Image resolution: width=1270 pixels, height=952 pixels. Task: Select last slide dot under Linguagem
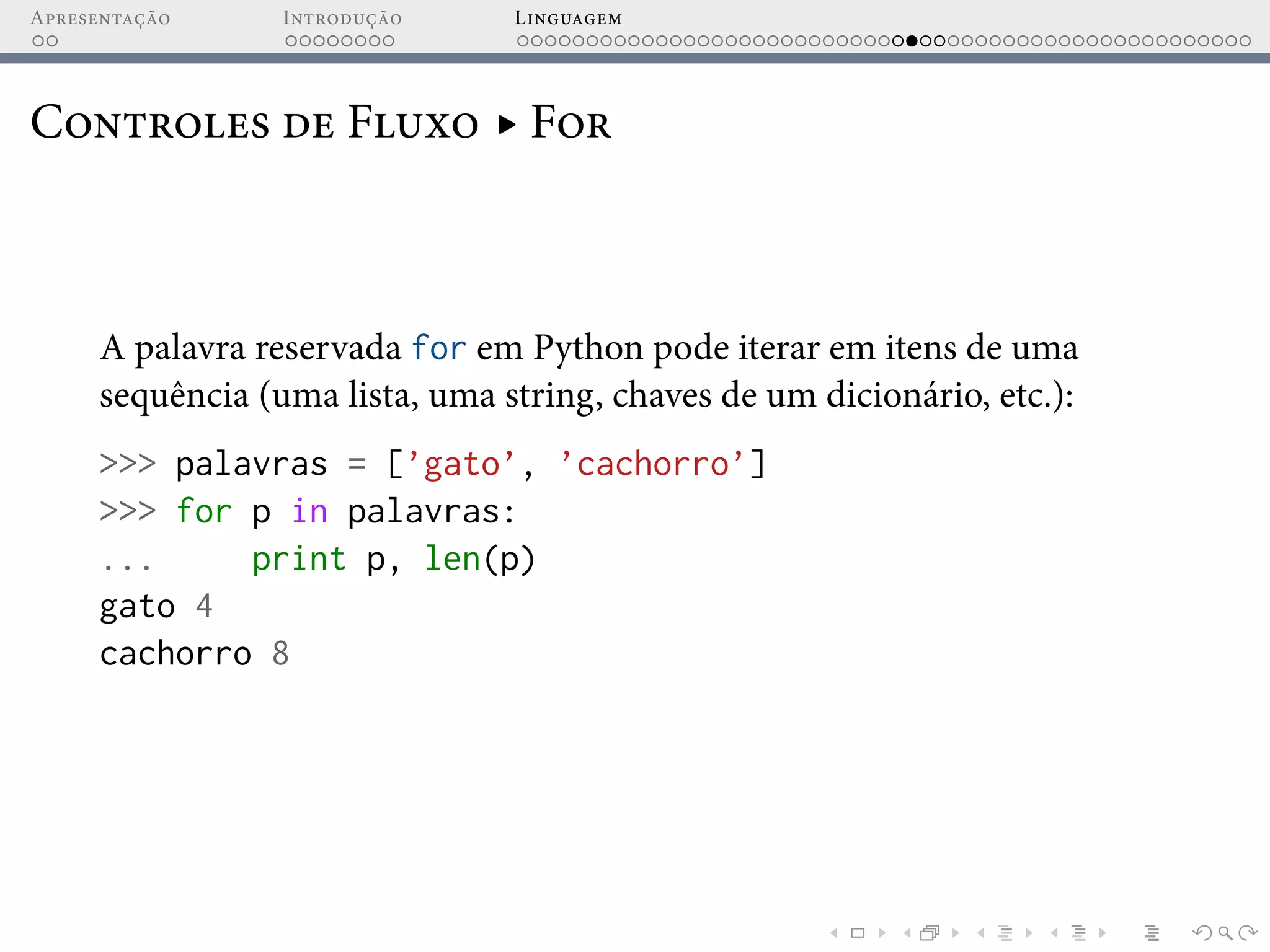(x=1245, y=41)
